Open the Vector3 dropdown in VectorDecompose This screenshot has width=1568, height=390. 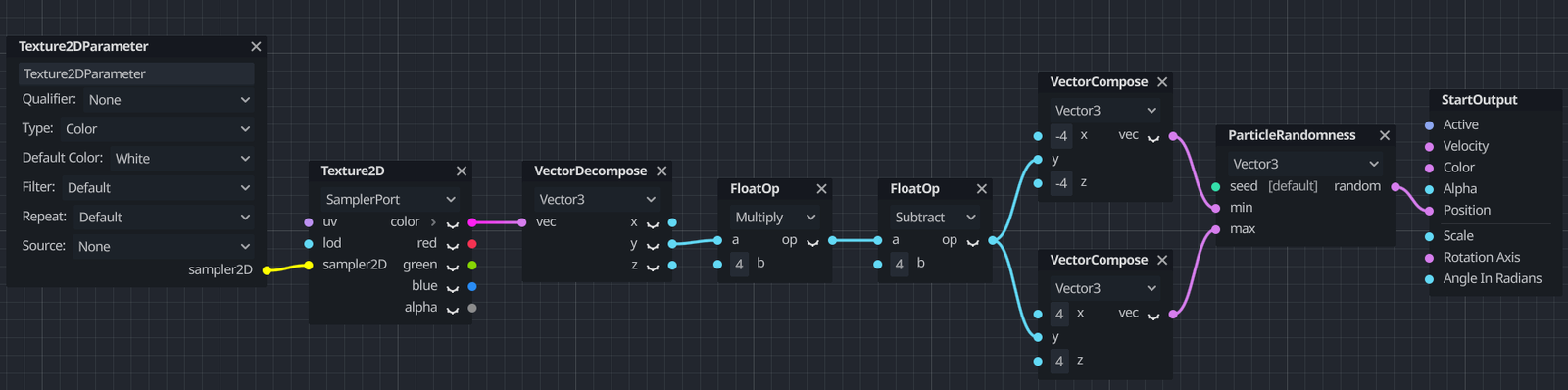(x=597, y=199)
